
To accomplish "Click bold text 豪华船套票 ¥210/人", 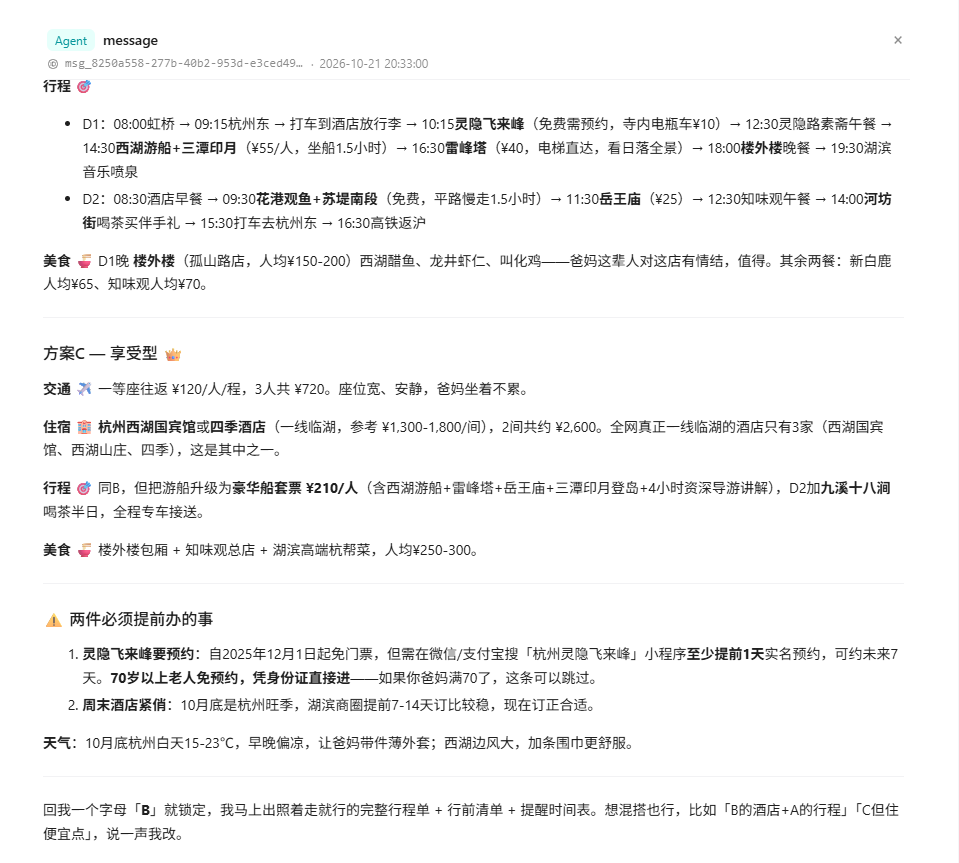I will pyautogui.click(x=295, y=488).
